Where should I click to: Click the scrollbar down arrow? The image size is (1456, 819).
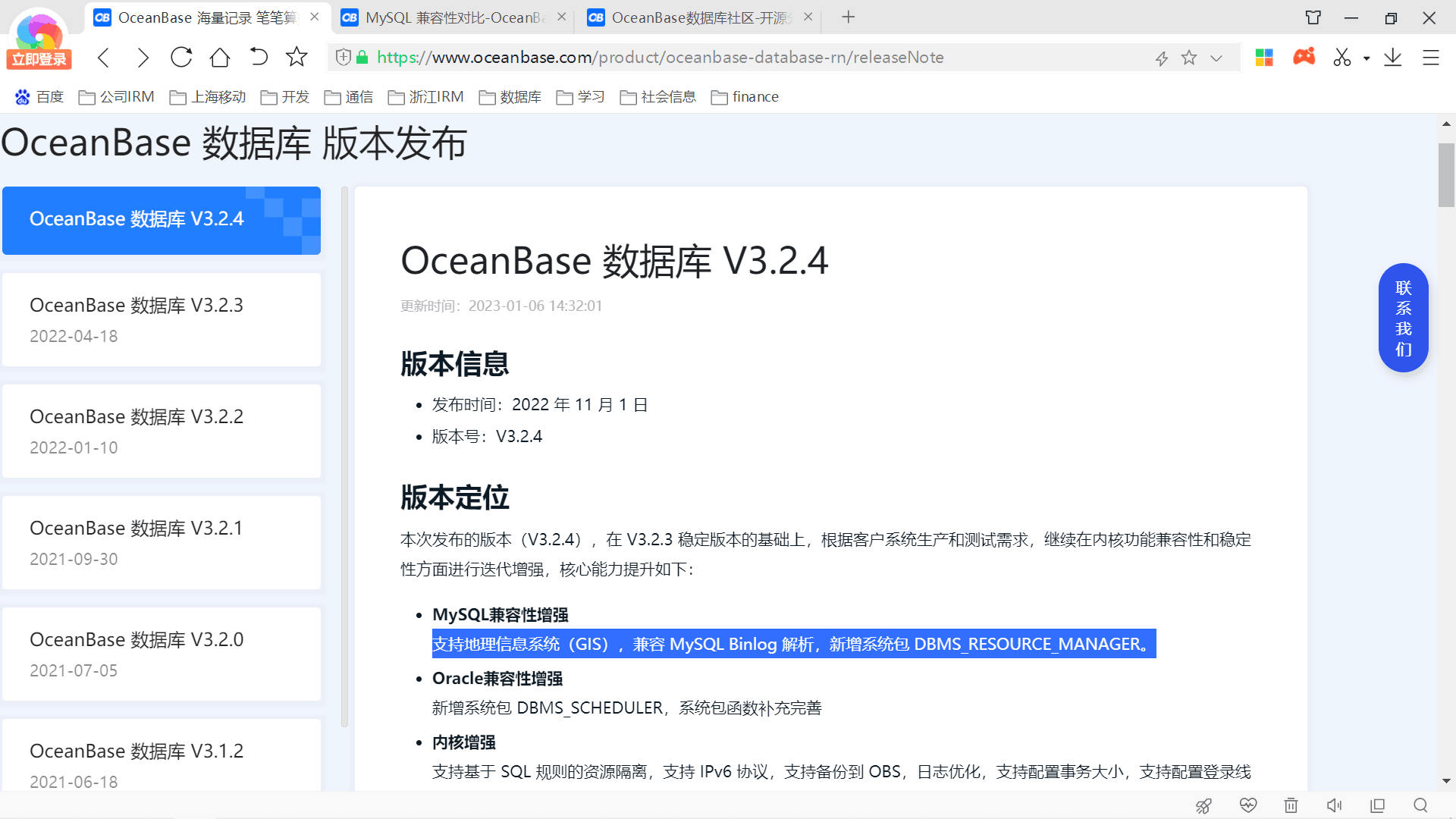click(x=1446, y=781)
